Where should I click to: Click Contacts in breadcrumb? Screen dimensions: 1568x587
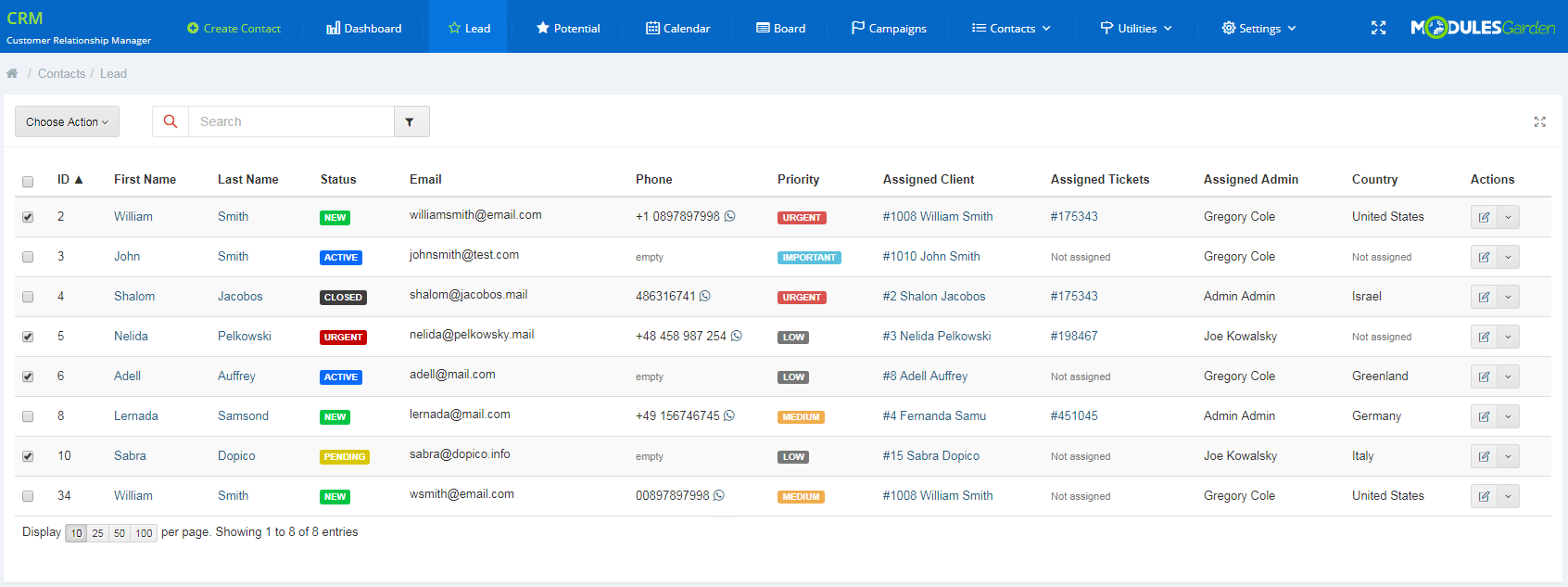coord(61,73)
